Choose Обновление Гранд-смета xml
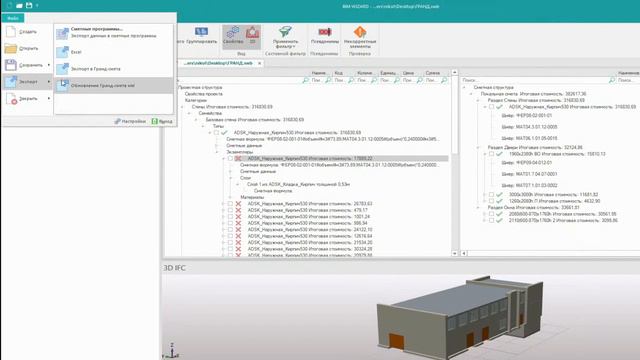Image resolution: width=640 pixels, height=360 pixels. (114, 86)
